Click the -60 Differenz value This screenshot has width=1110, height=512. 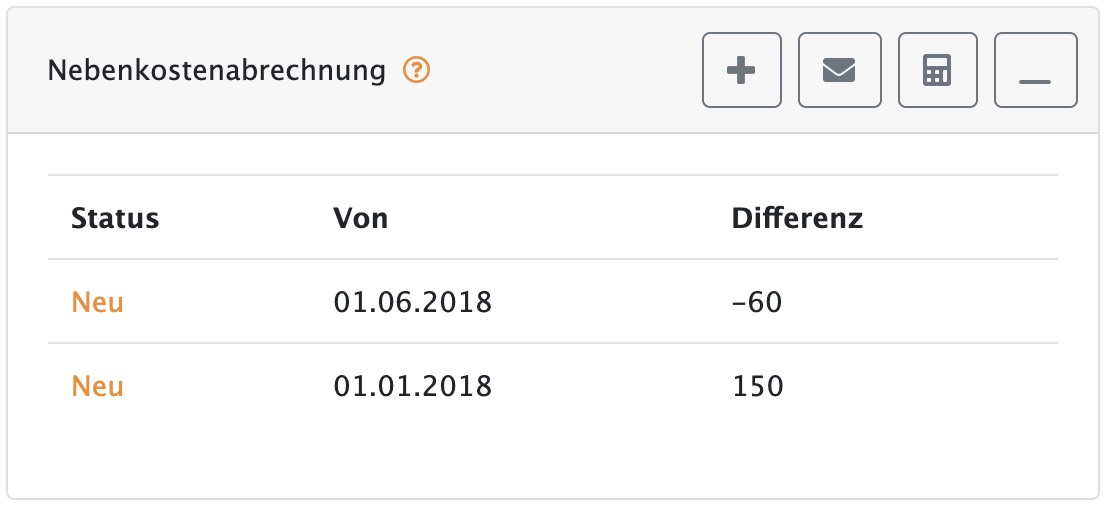tap(757, 302)
